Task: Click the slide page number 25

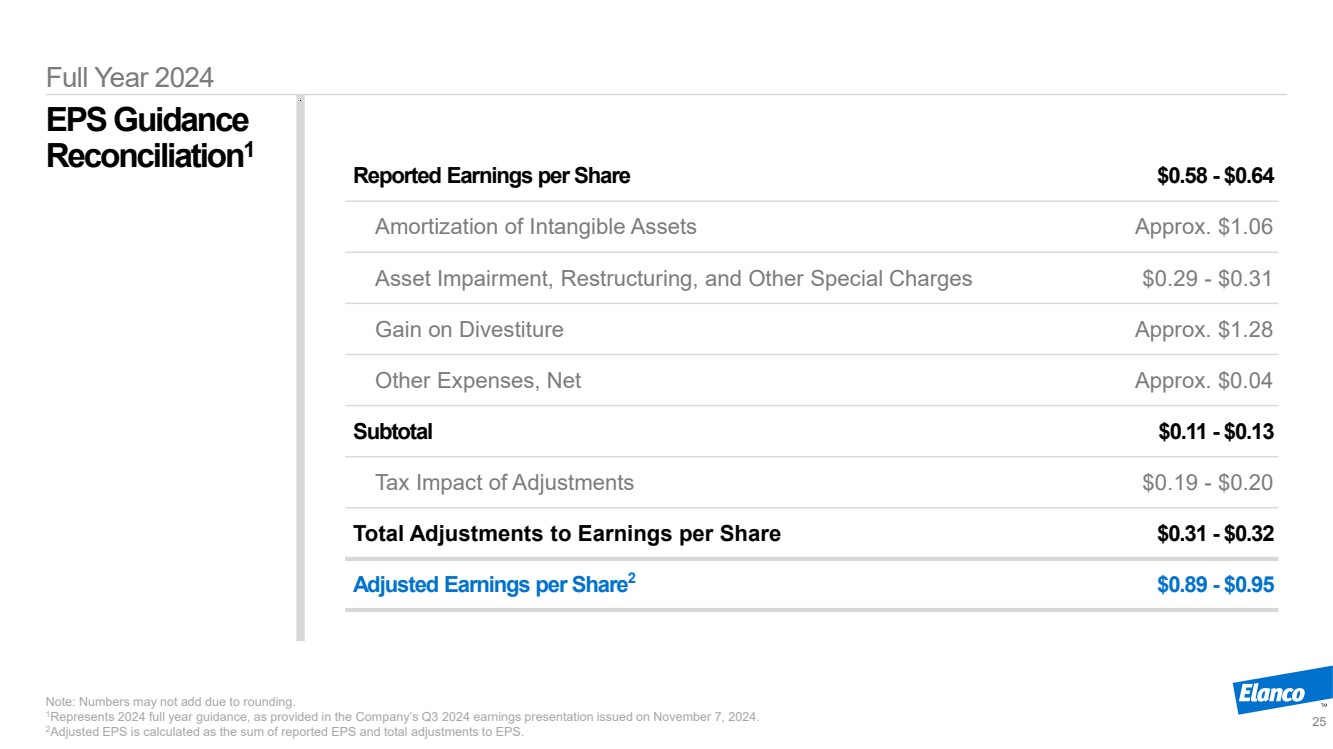Action: click(1318, 722)
